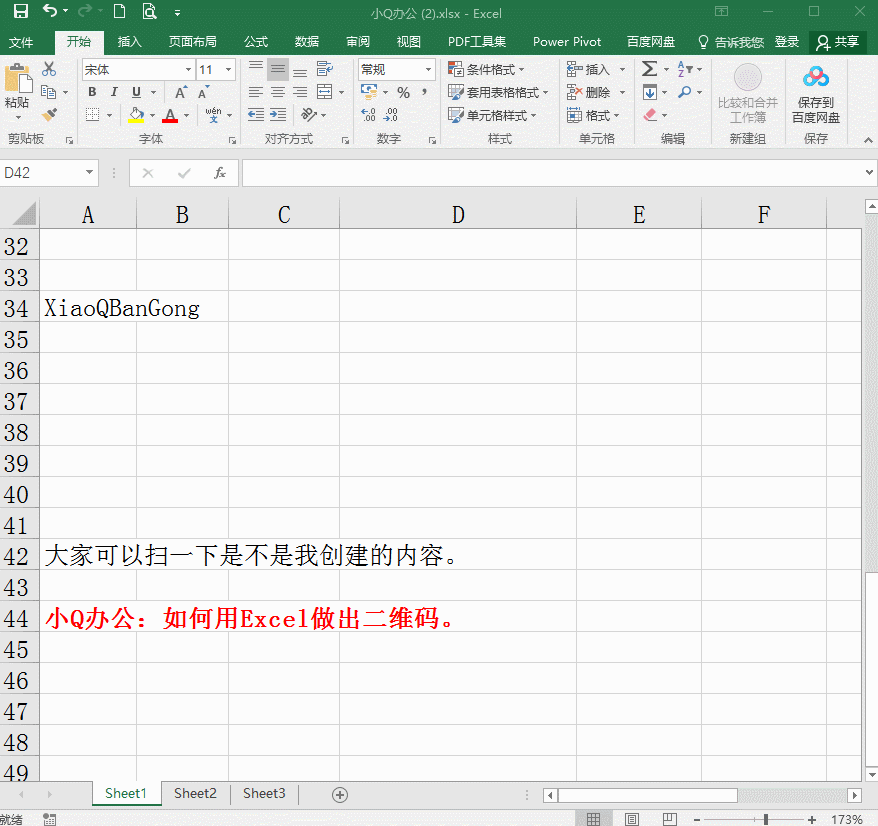878x826 pixels.
Task: Open 单元格样式 cell styles dropdown
Action: click(x=492, y=115)
